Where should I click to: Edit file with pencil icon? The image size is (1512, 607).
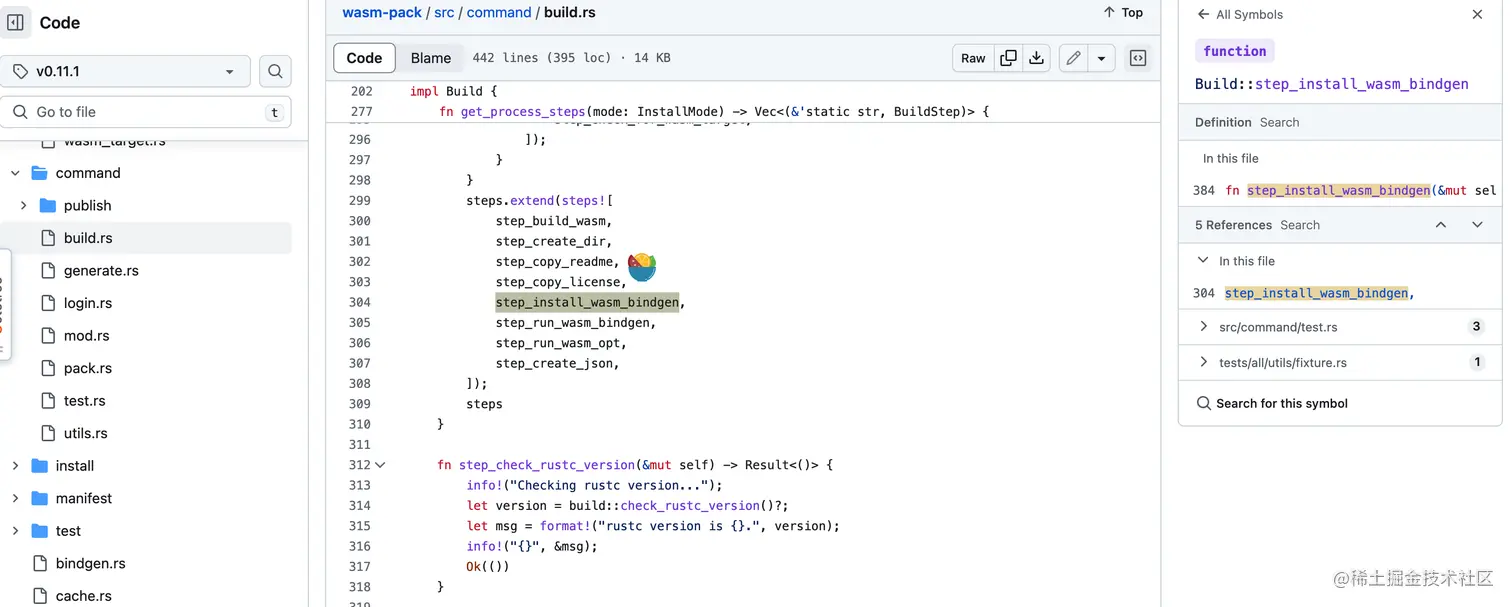point(1073,58)
